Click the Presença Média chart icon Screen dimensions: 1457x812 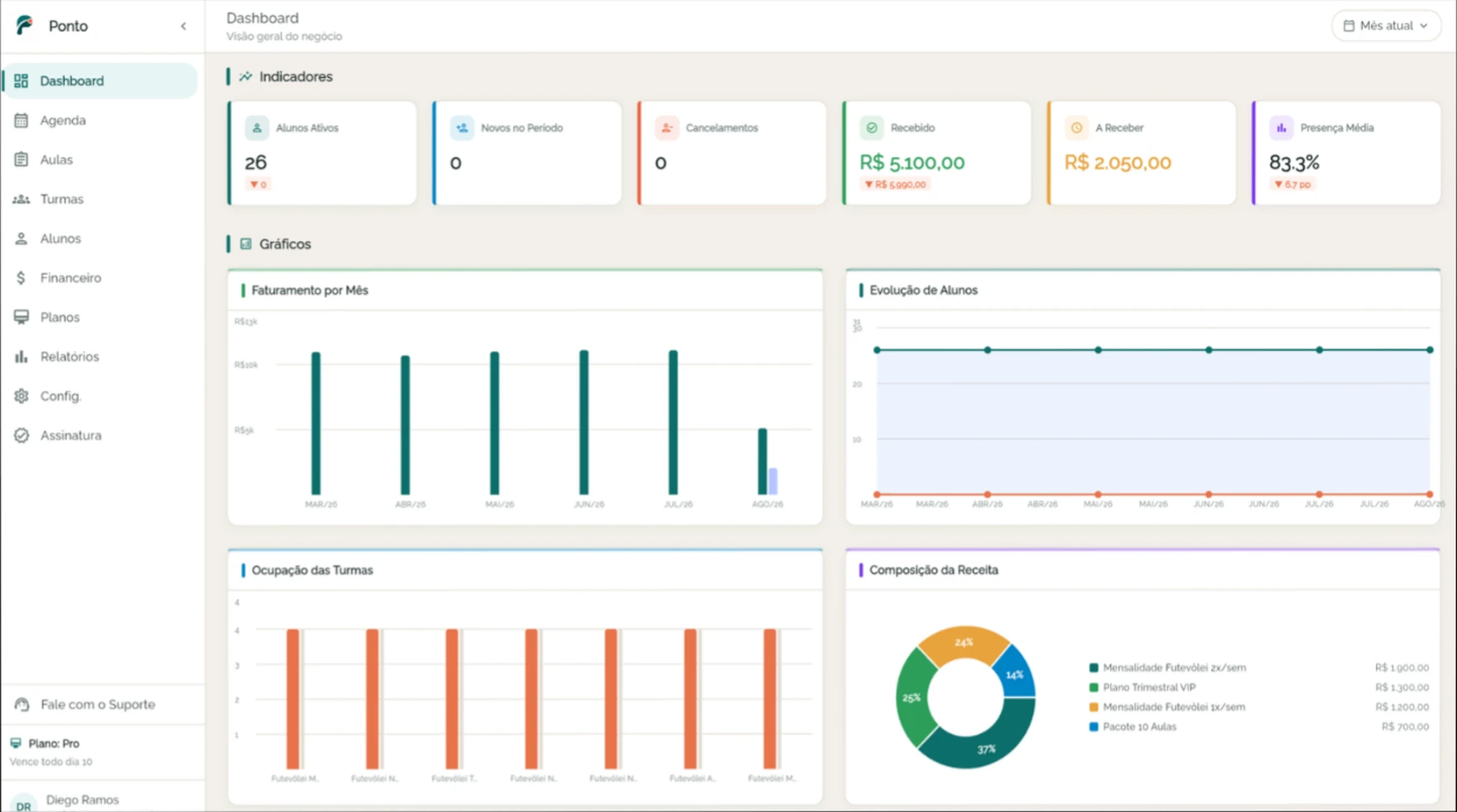tap(1281, 128)
